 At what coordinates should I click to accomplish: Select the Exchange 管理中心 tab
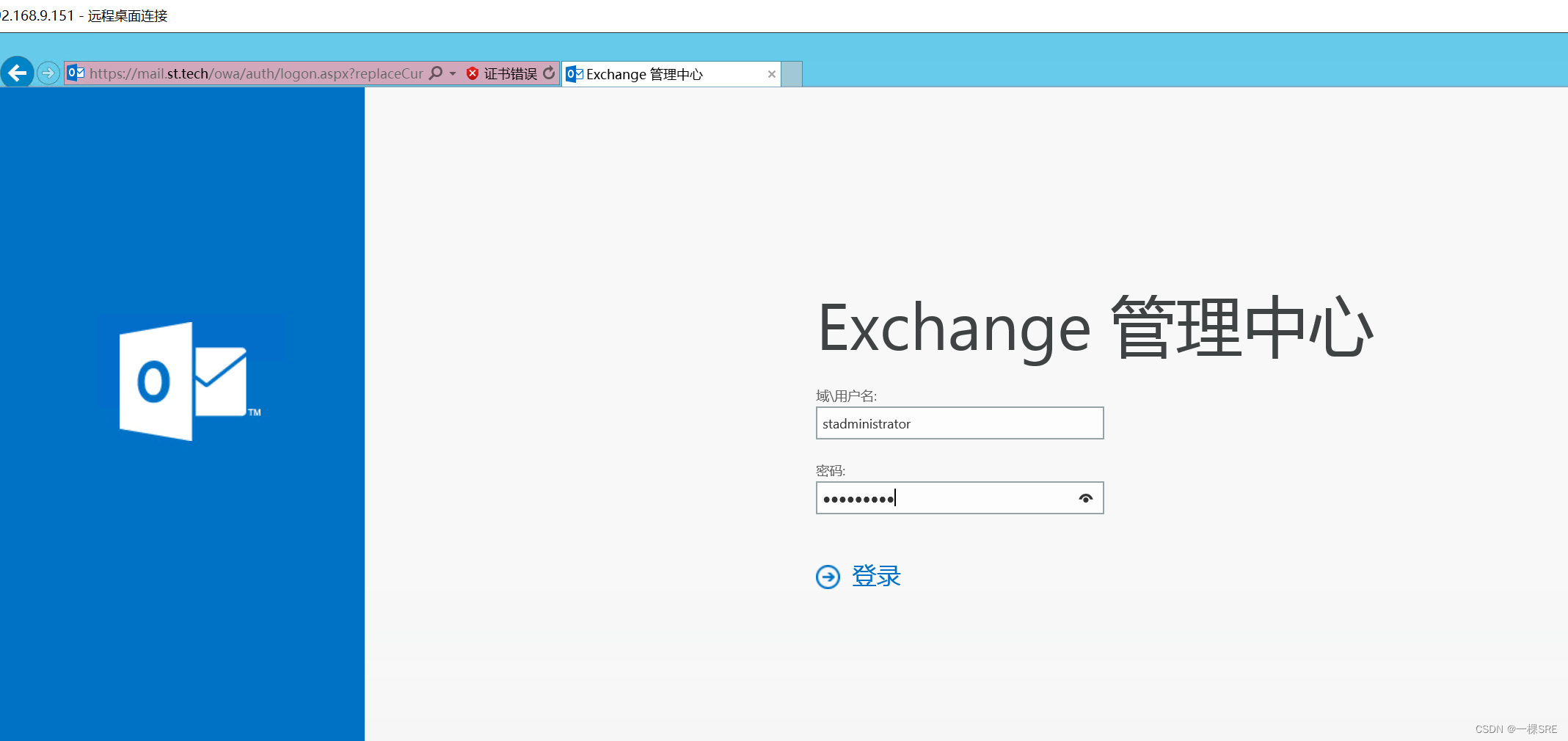coord(671,74)
